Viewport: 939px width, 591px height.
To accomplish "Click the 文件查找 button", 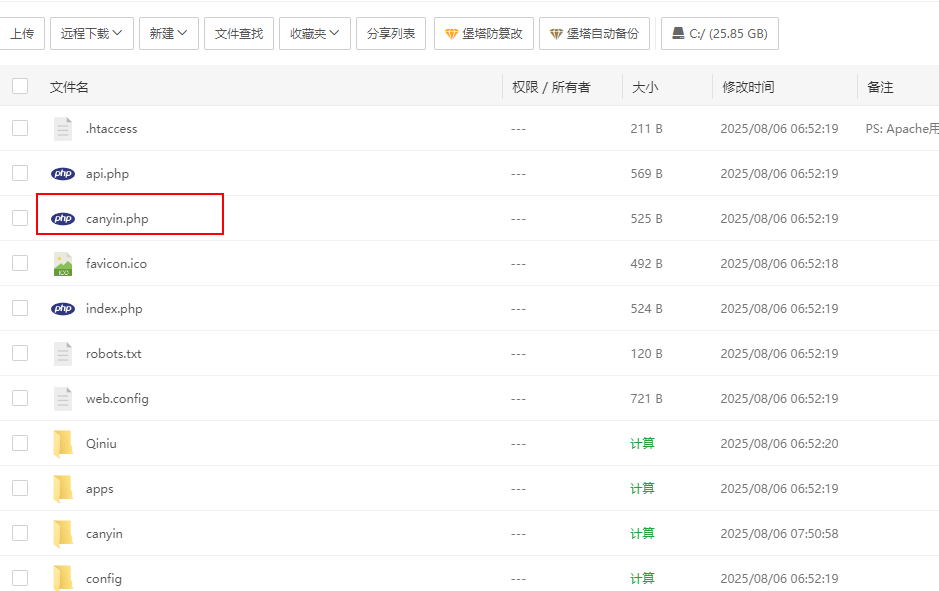I will [x=239, y=33].
